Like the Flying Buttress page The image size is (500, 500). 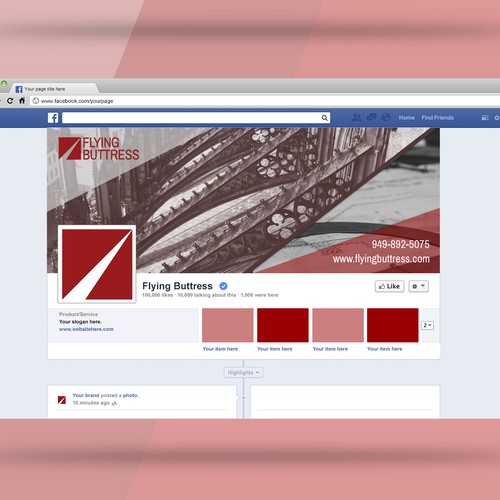pos(389,286)
